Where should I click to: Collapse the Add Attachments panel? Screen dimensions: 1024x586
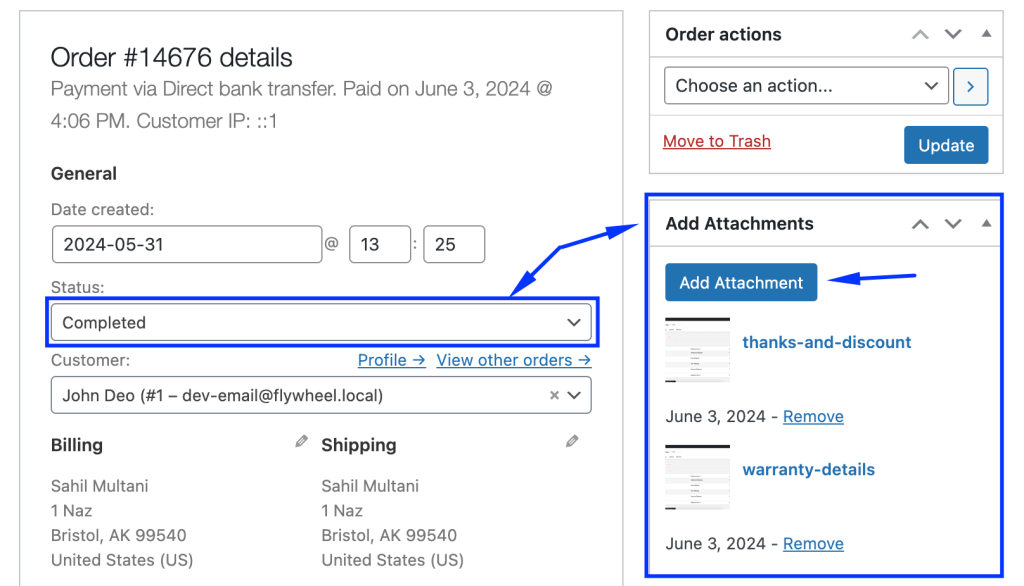coord(986,224)
